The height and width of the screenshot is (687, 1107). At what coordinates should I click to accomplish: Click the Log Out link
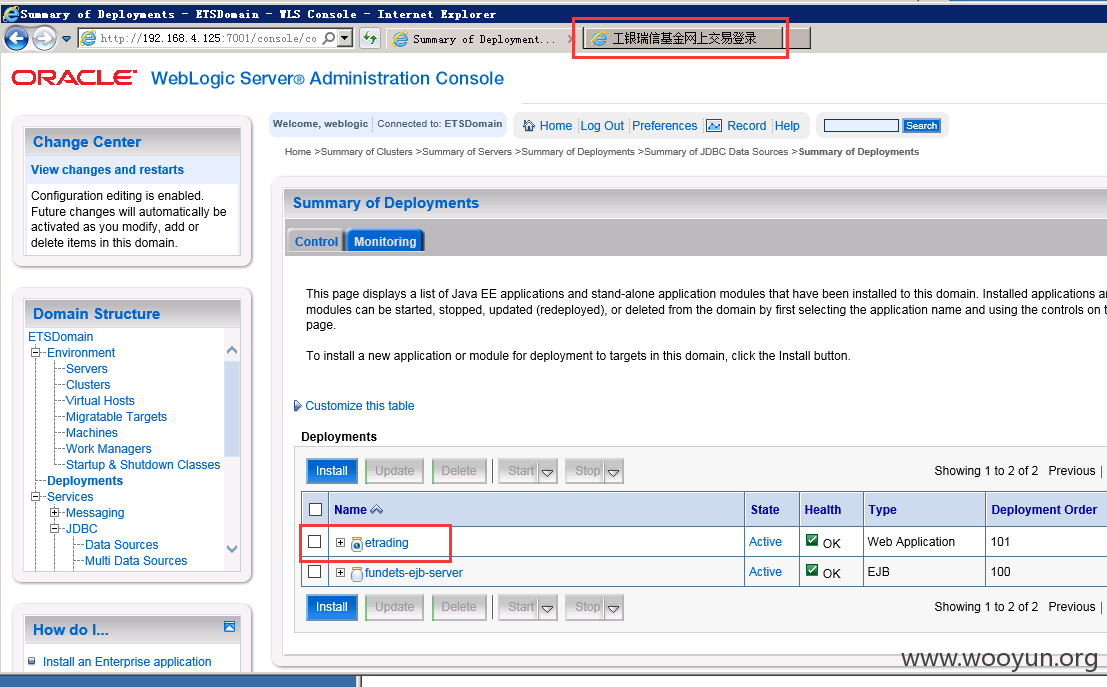pos(602,126)
